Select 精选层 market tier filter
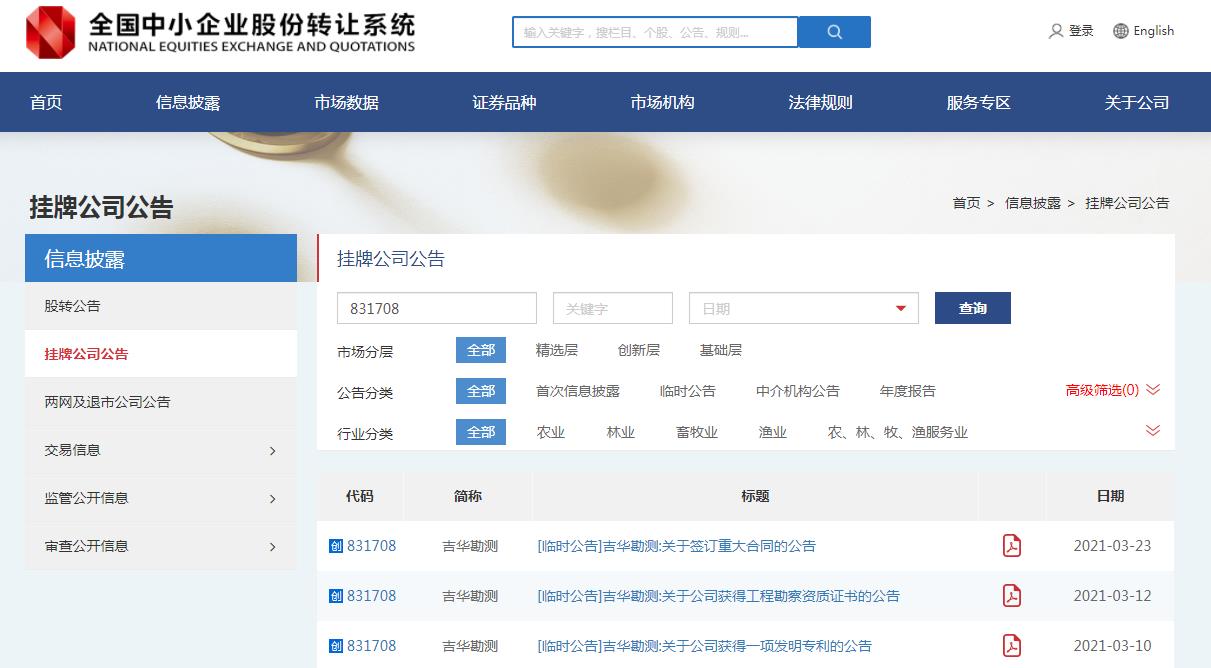 click(x=557, y=350)
